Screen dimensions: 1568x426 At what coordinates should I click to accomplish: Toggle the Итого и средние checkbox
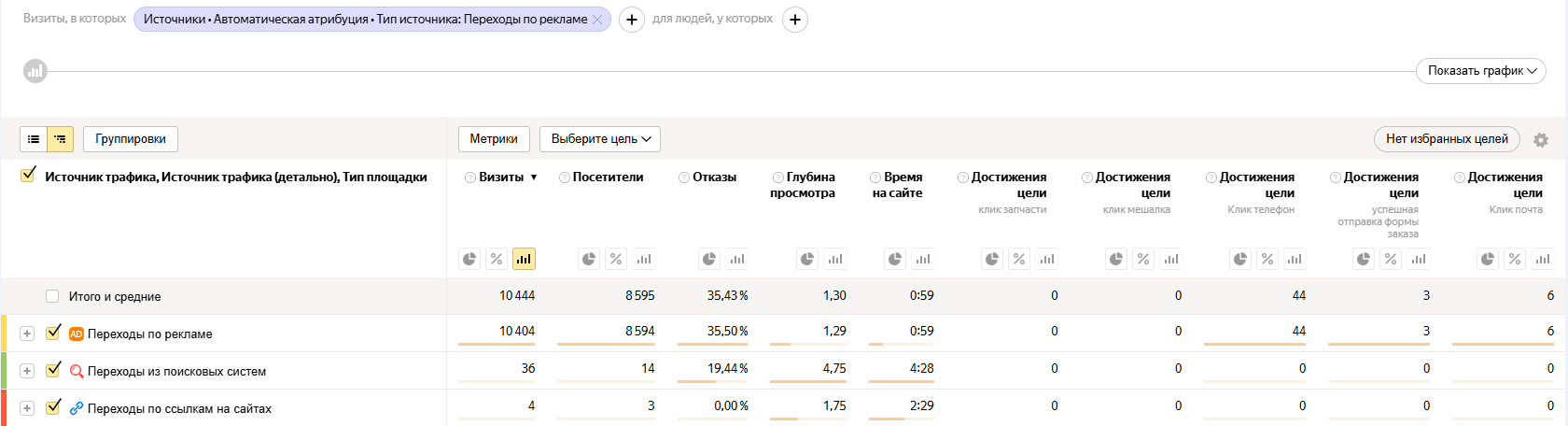tap(52, 296)
